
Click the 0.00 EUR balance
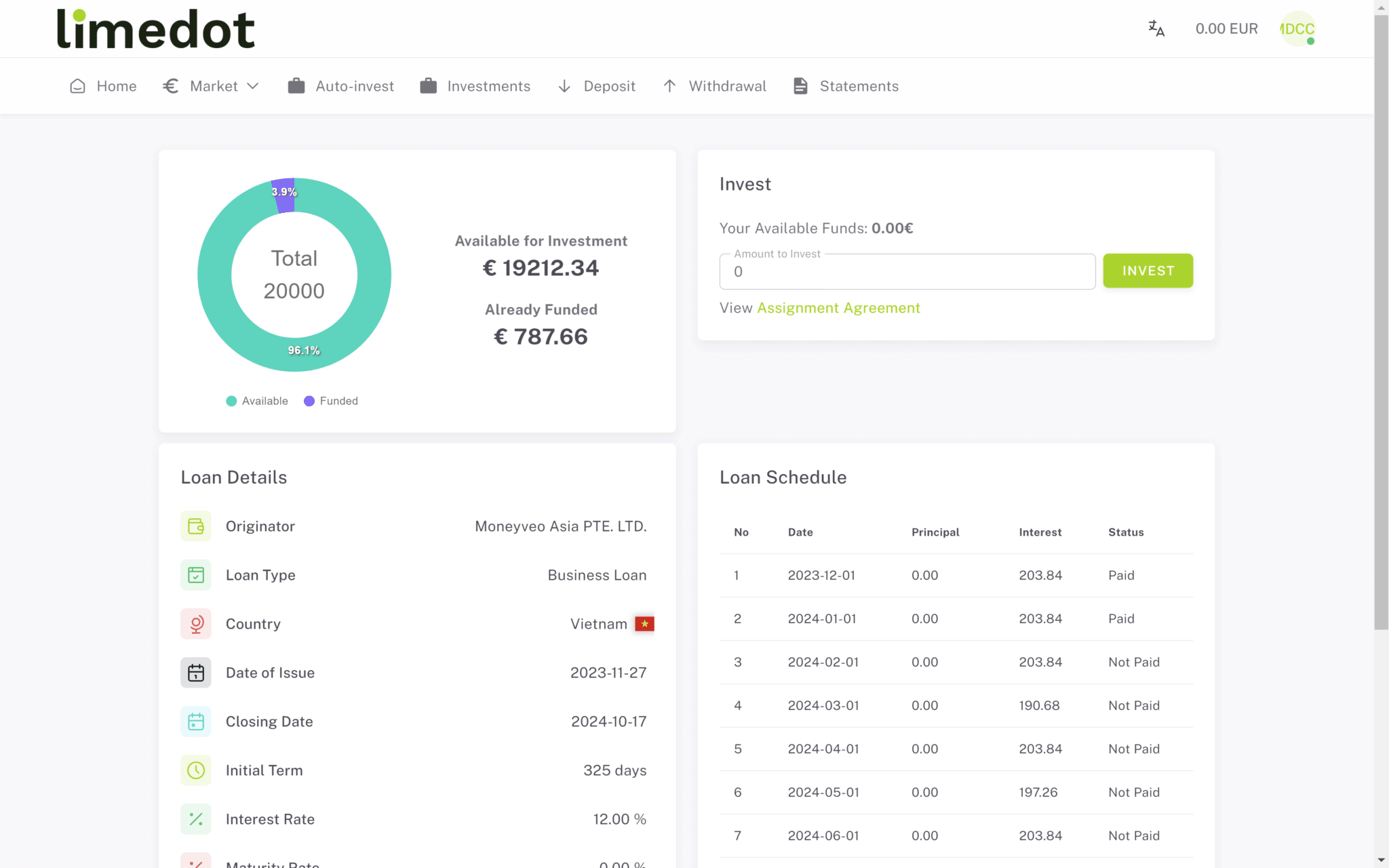(x=1226, y=28)
